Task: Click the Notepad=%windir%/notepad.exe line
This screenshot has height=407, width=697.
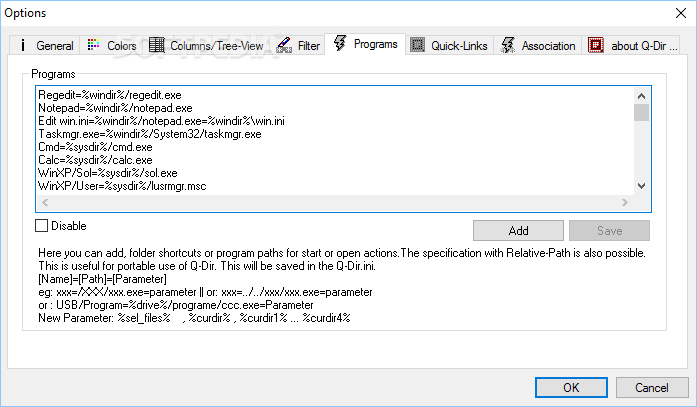Action: 115,108
